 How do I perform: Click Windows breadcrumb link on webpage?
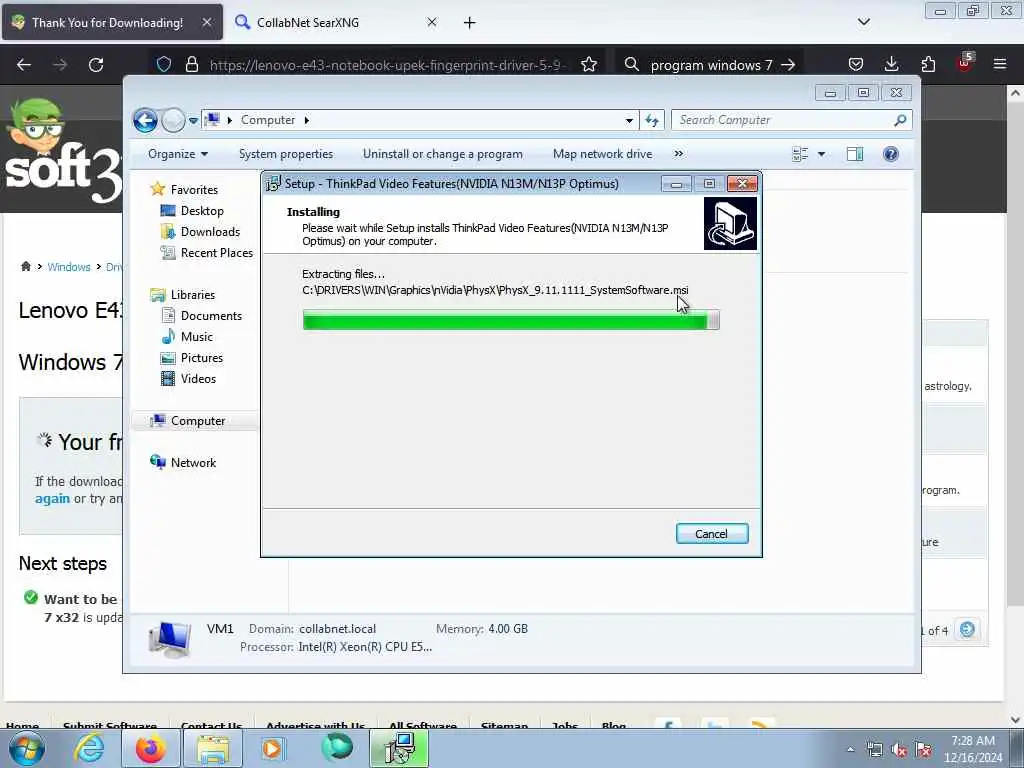click(69, 267)
